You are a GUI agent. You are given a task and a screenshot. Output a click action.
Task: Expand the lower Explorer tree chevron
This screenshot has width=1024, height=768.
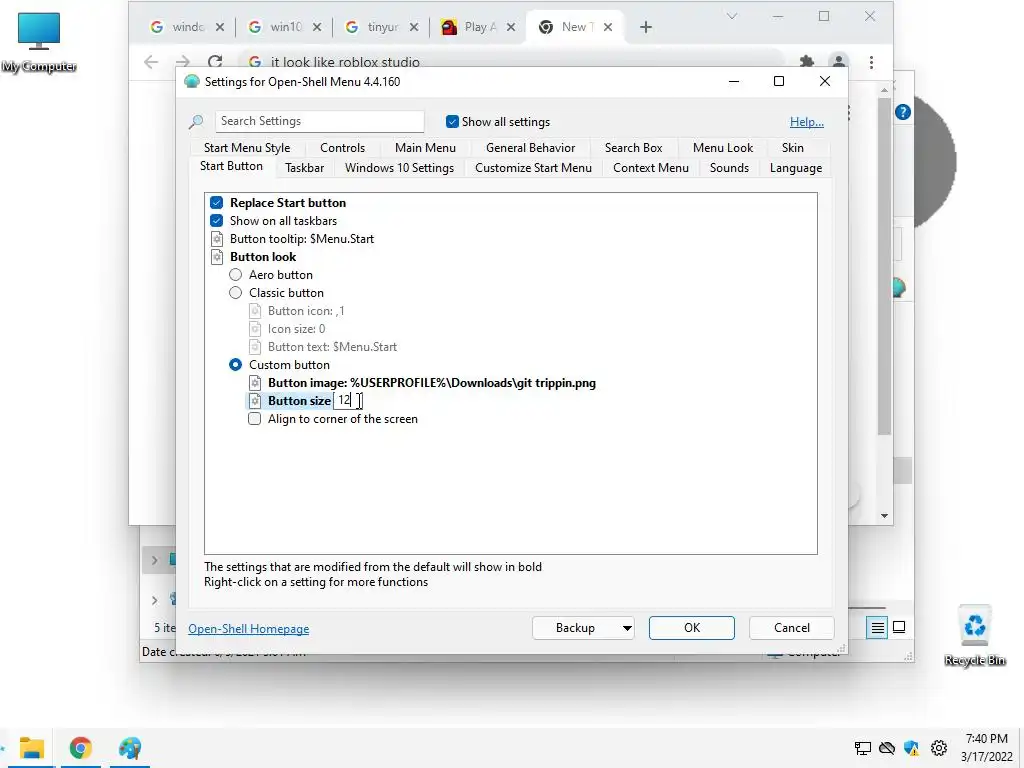[155, 600]
